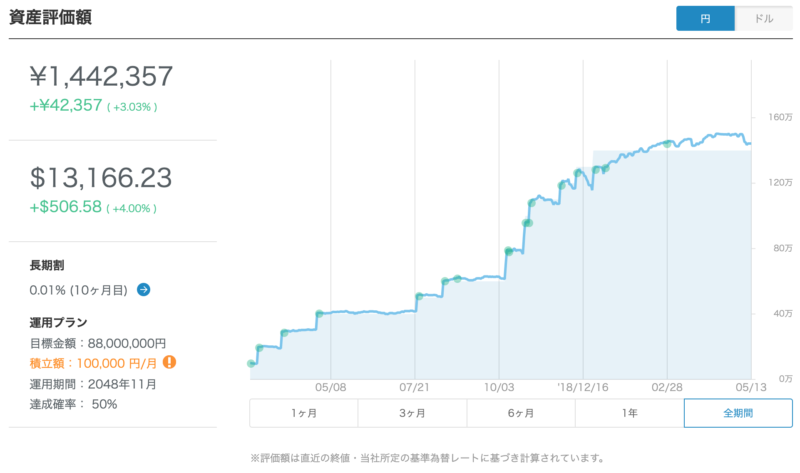Image resolution: width=800 pixels, height=473 pixels.
Task: Click the deposit marker at the 05/08 gridline
Action: pos(319,314)
